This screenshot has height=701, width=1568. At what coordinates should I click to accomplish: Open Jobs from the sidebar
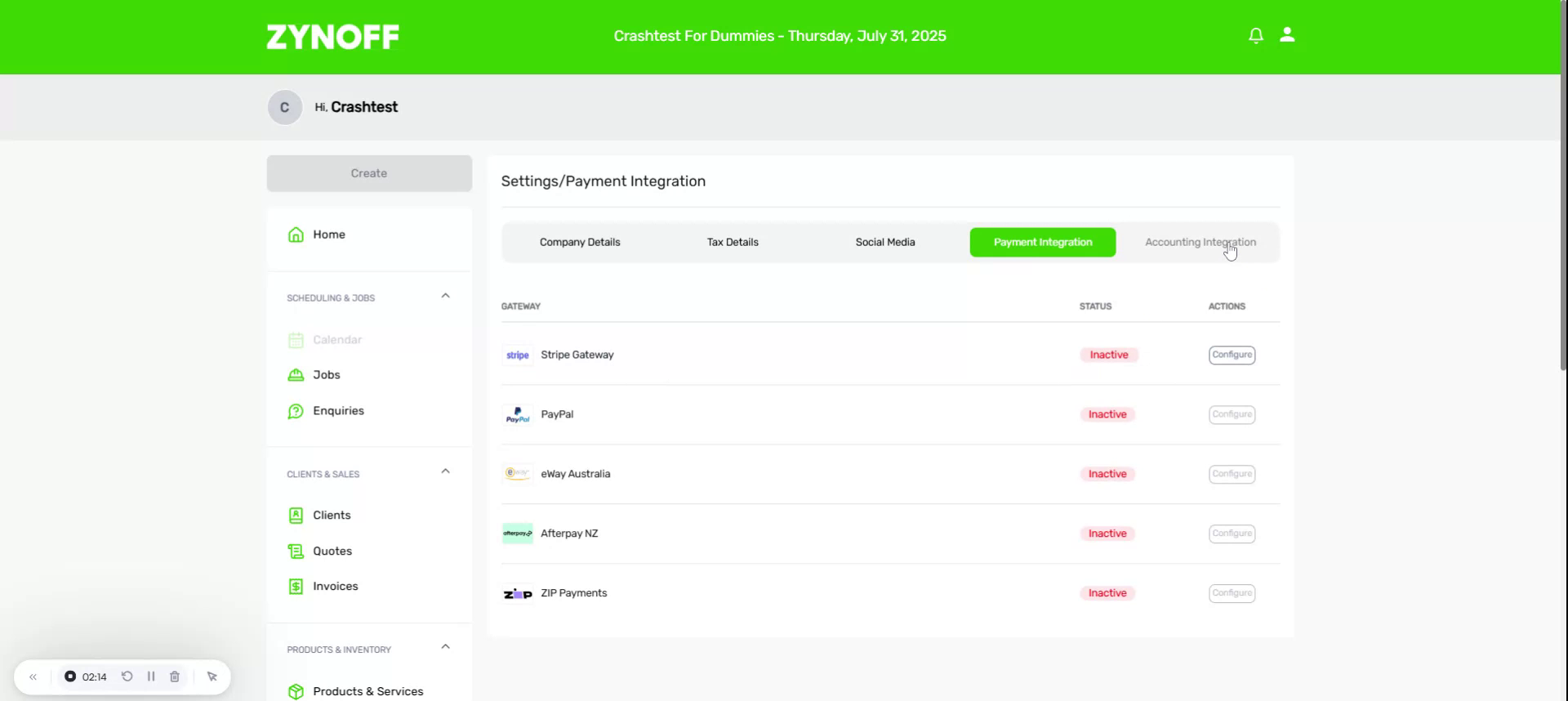point(327,375)
